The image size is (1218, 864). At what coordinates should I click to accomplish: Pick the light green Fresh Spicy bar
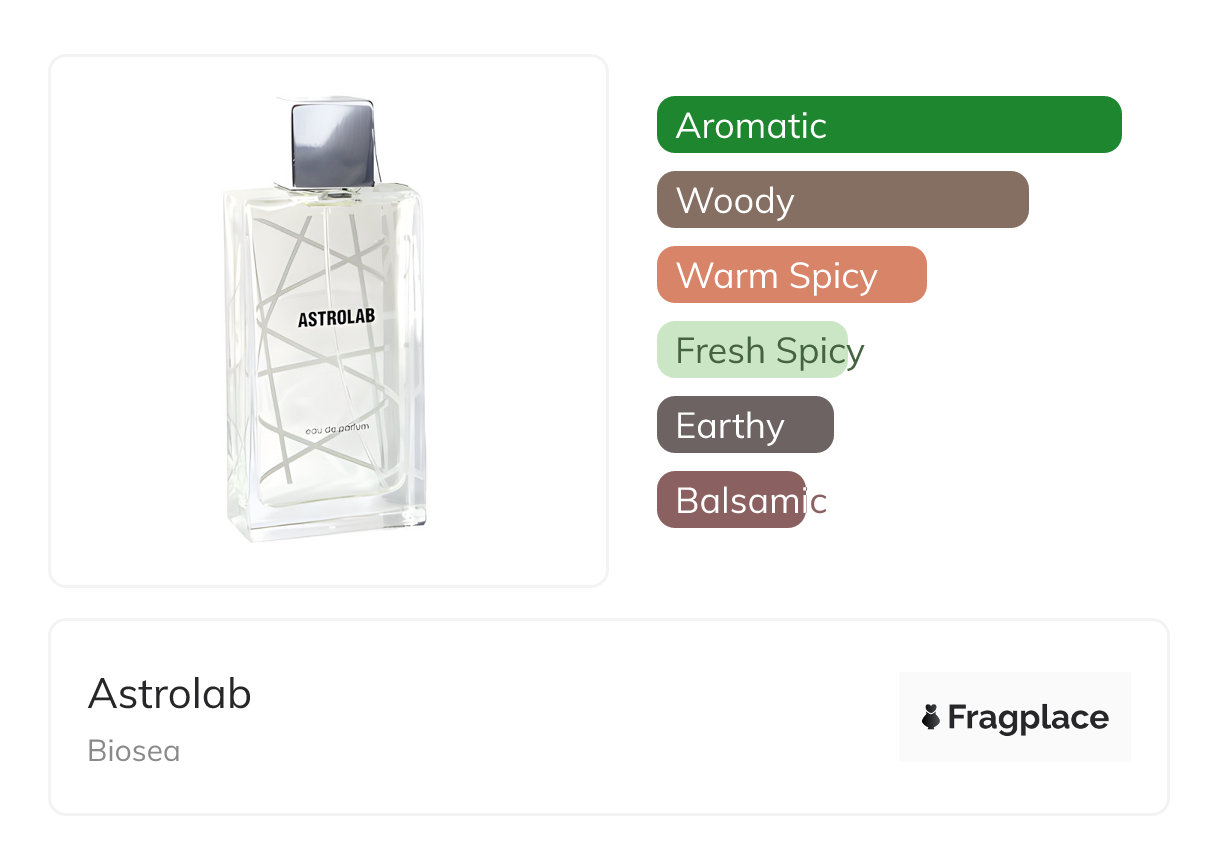(x=751, y=350)
